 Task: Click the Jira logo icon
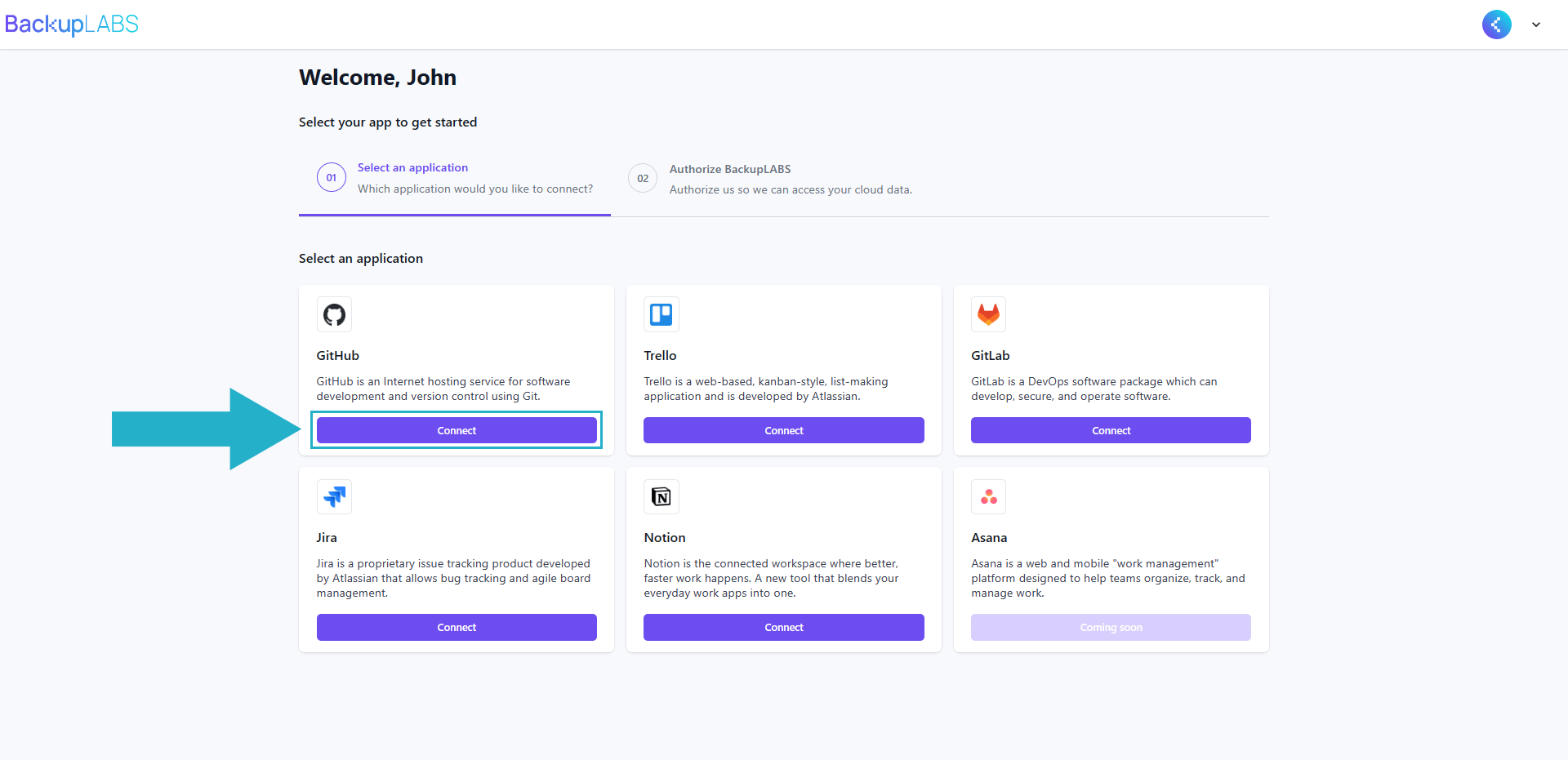pyautogui.click(x=334, y=496)
